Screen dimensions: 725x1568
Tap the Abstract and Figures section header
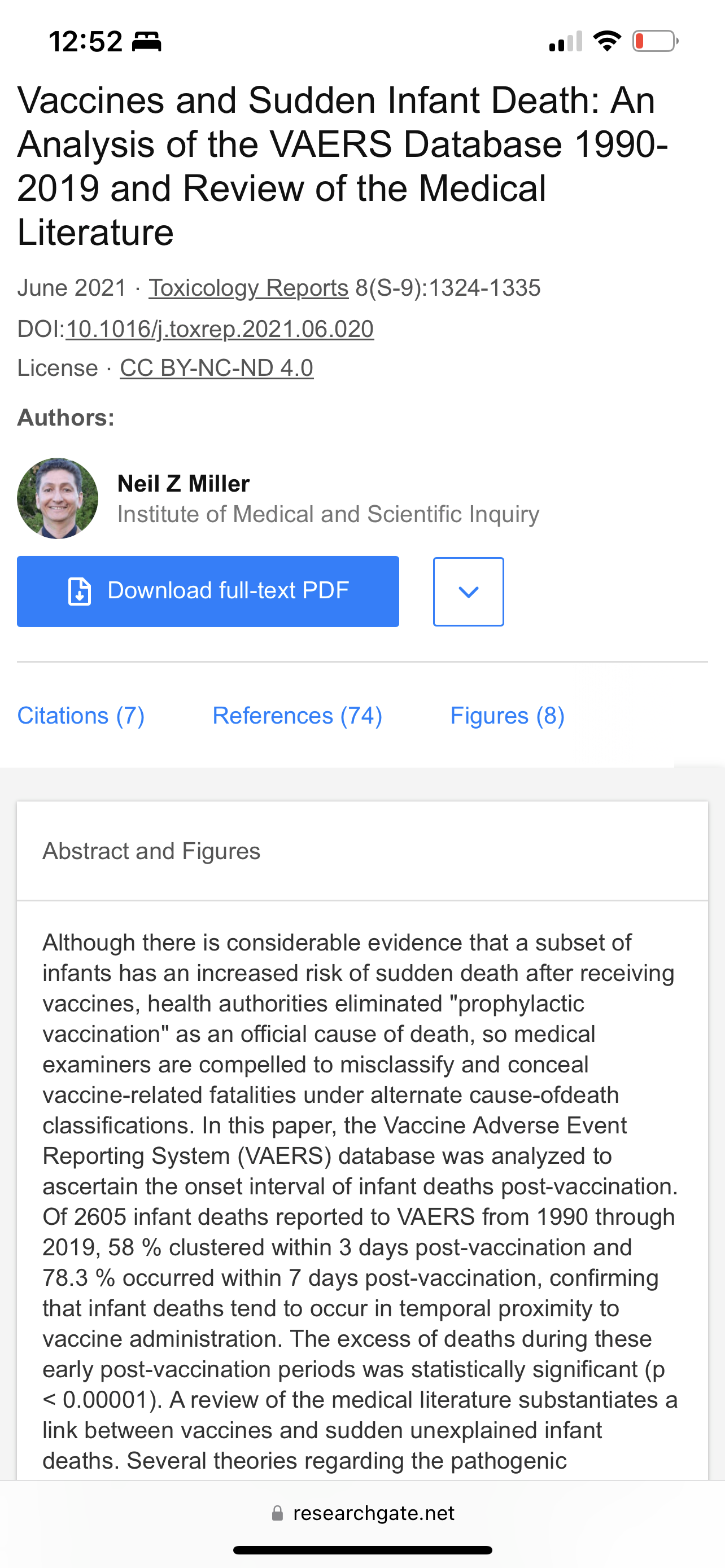click(x=151, y=851)
